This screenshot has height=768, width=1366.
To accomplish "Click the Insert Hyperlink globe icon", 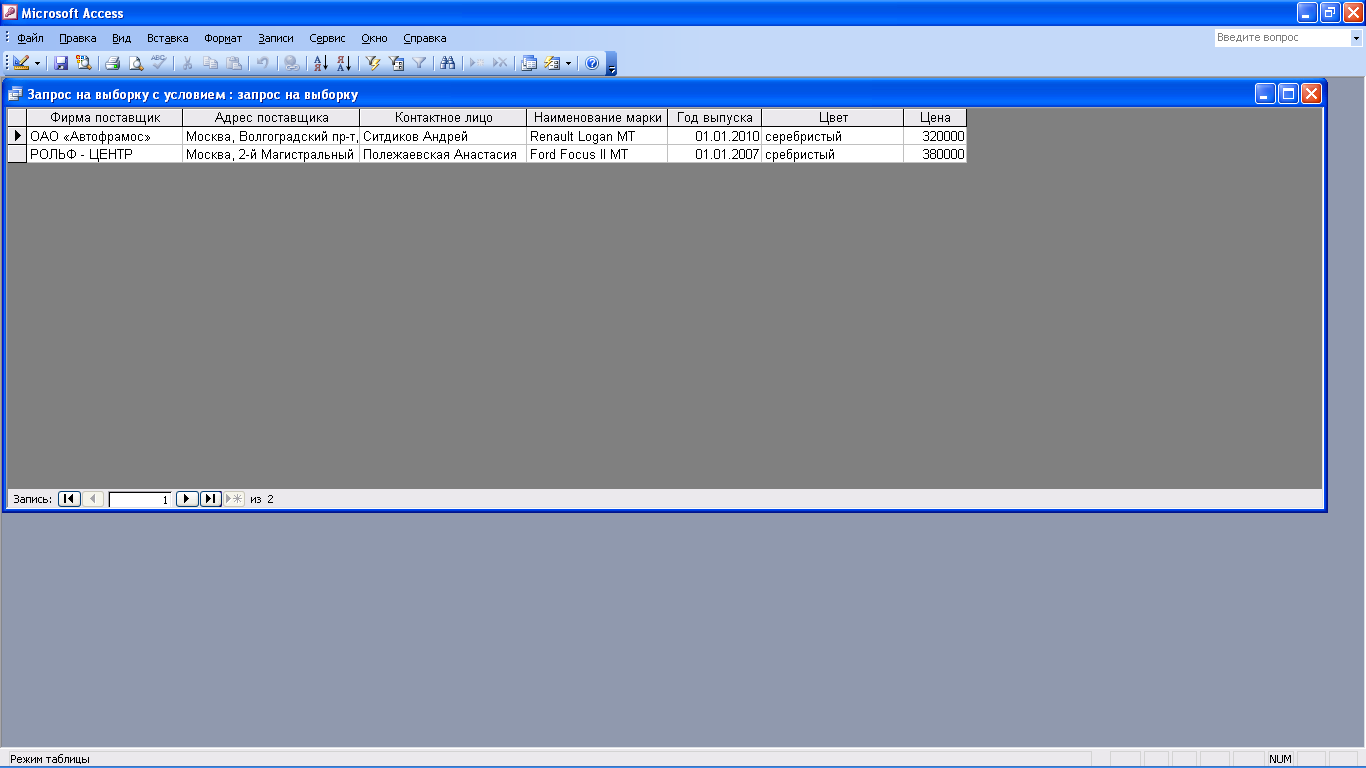I will tap(291, 63).
